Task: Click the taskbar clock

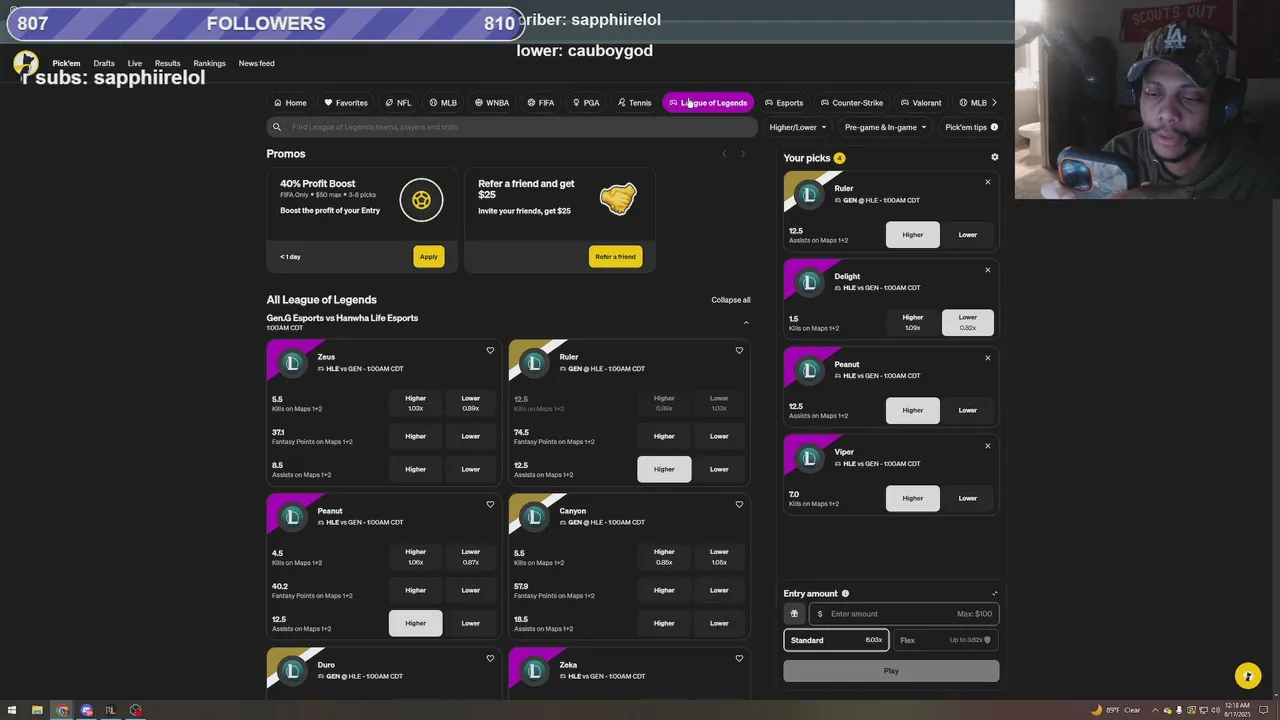Action: pos(1236,710)
